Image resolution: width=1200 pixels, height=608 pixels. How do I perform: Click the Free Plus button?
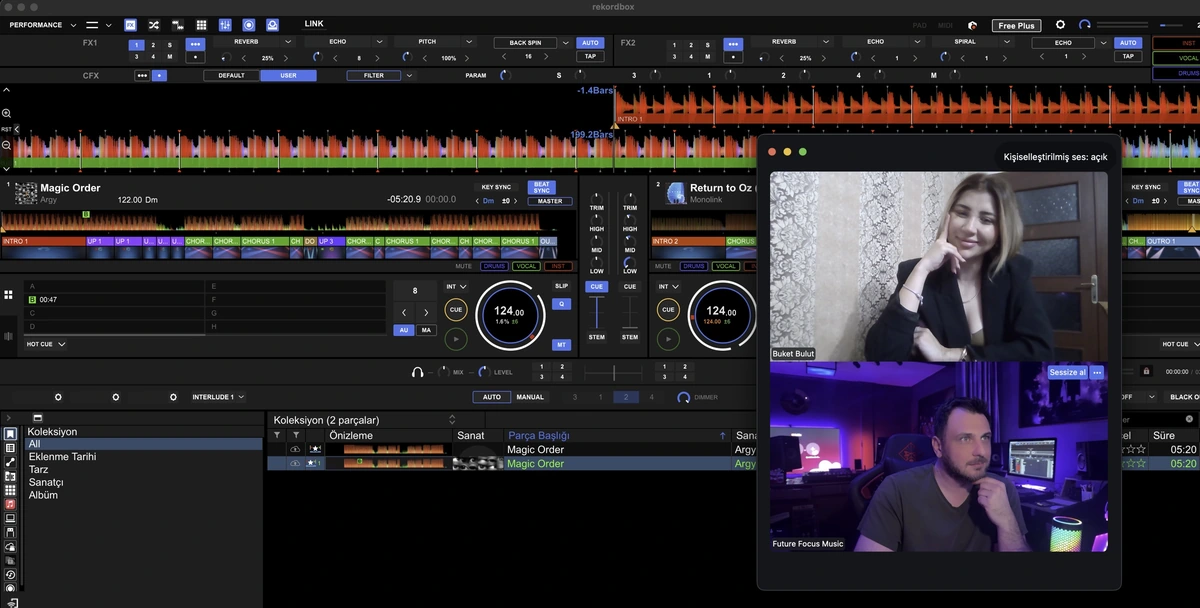coord(1016,25)
